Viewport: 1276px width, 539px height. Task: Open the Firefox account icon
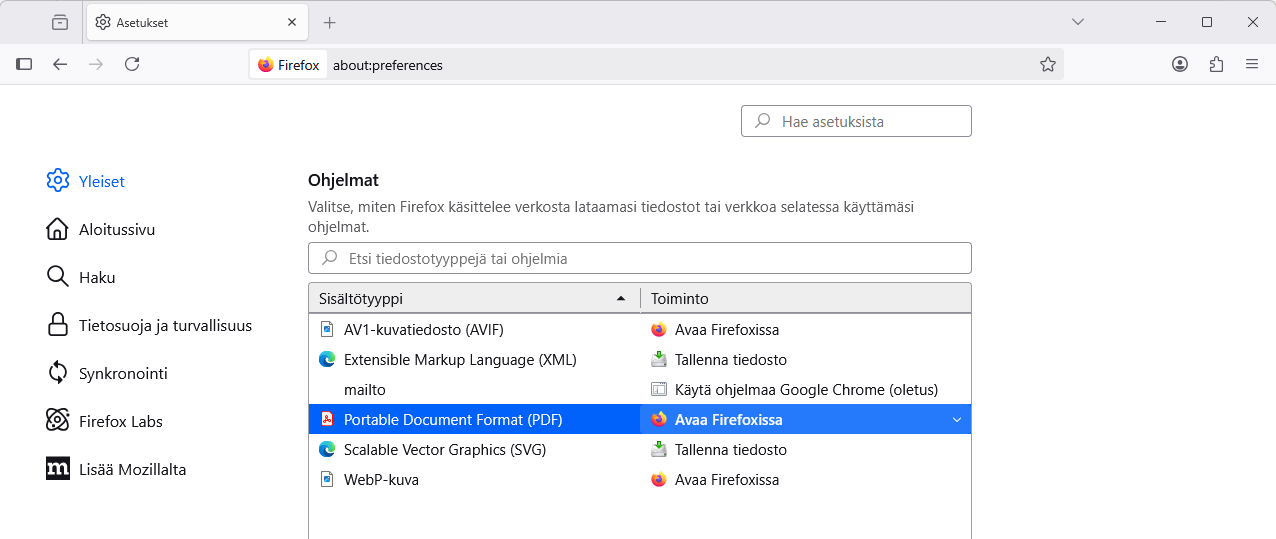(x=1180, y=64)
